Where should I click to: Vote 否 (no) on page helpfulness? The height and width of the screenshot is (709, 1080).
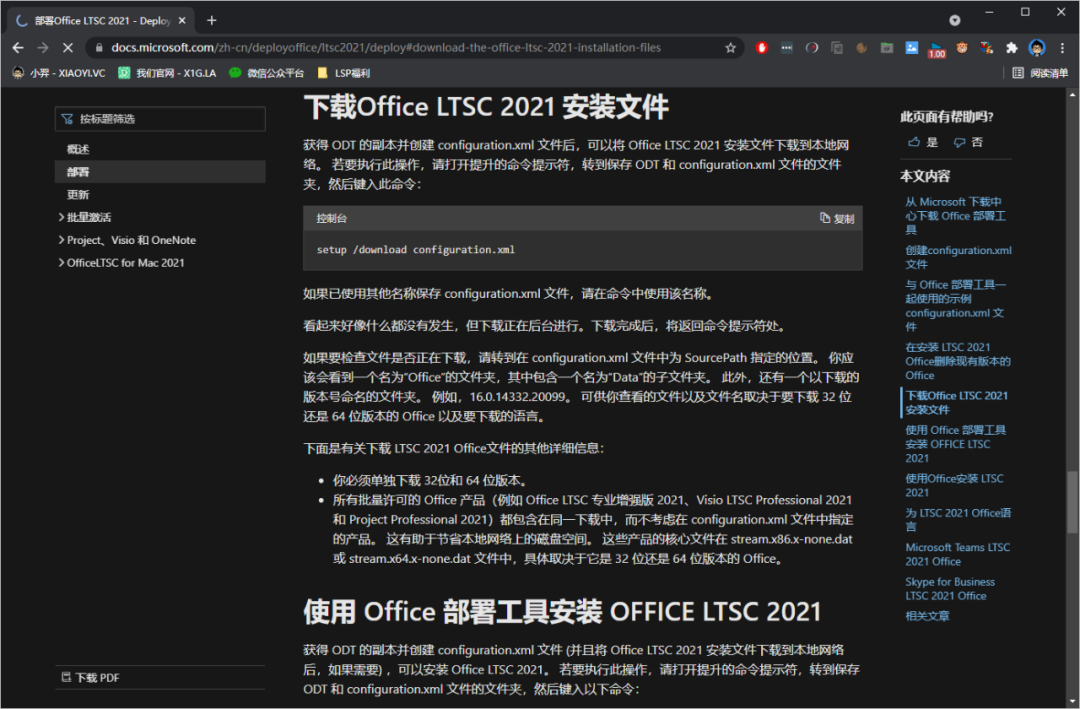pos(968,143)
